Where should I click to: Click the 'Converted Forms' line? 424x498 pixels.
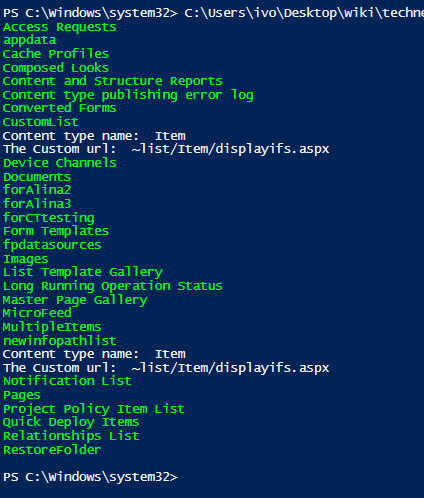[x=60, y=108]
